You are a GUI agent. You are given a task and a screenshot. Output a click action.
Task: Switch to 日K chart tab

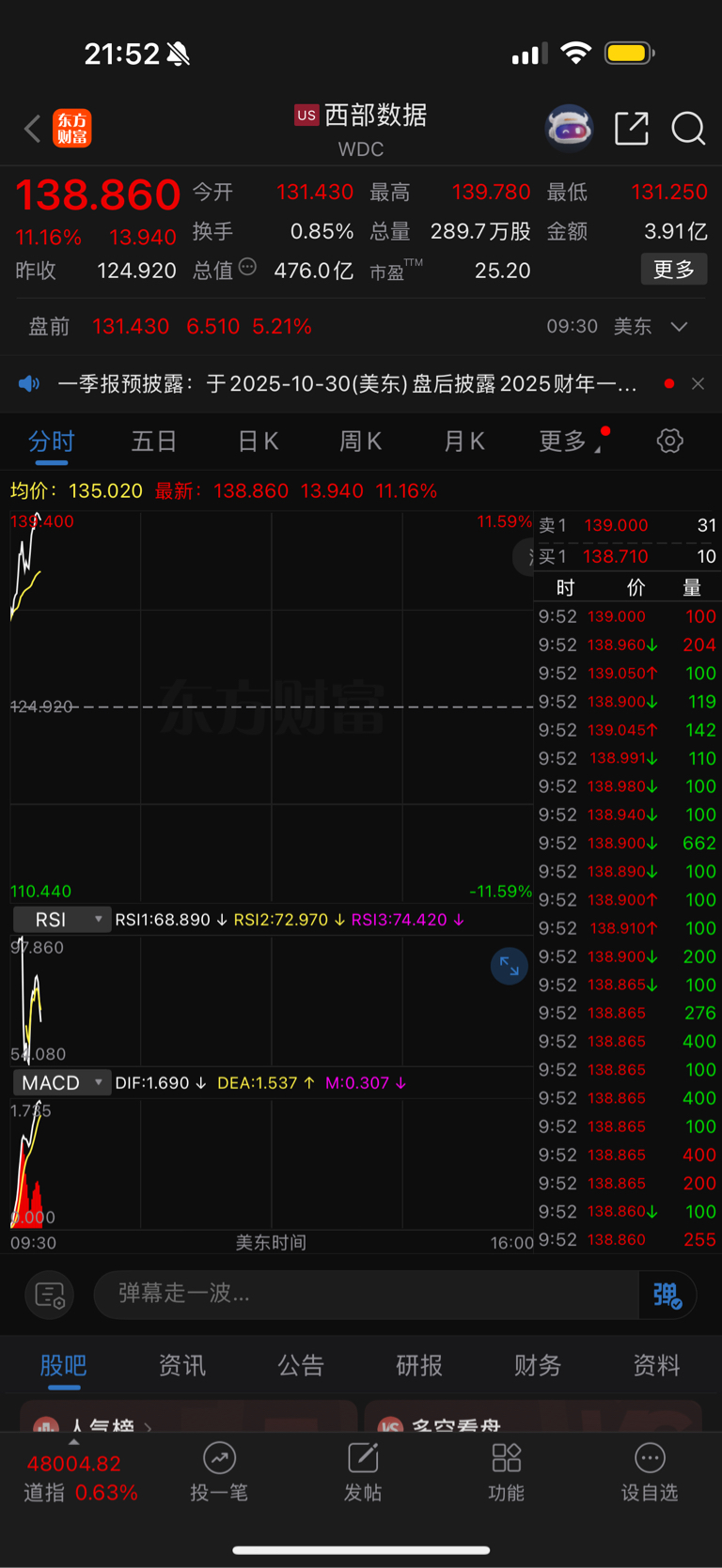click(258, 441)
